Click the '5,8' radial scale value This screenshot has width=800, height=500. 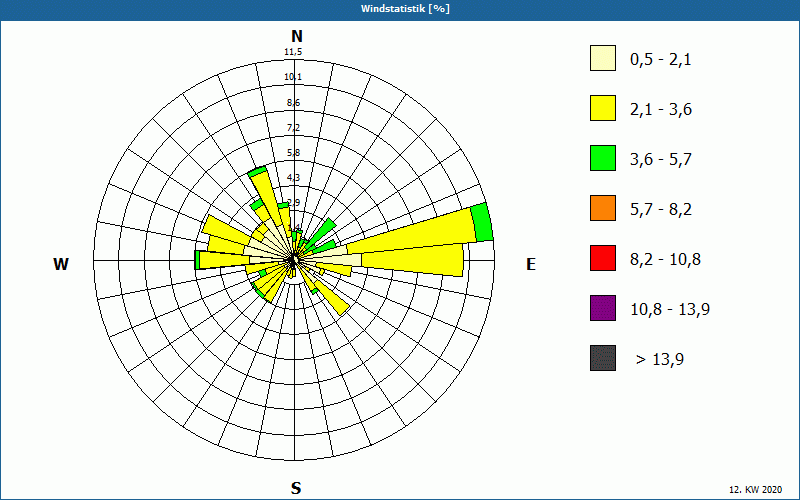[293, 153]
